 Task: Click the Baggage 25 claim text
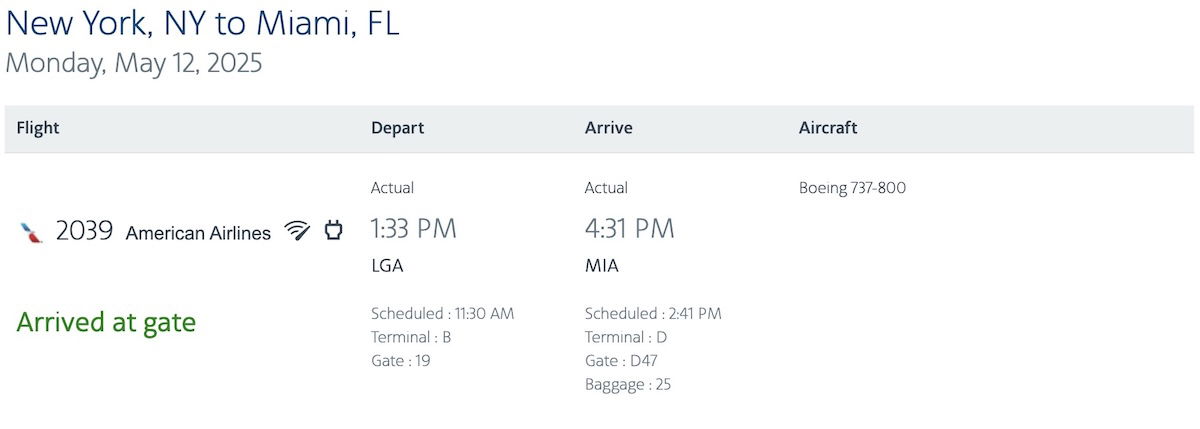(628, 384)
